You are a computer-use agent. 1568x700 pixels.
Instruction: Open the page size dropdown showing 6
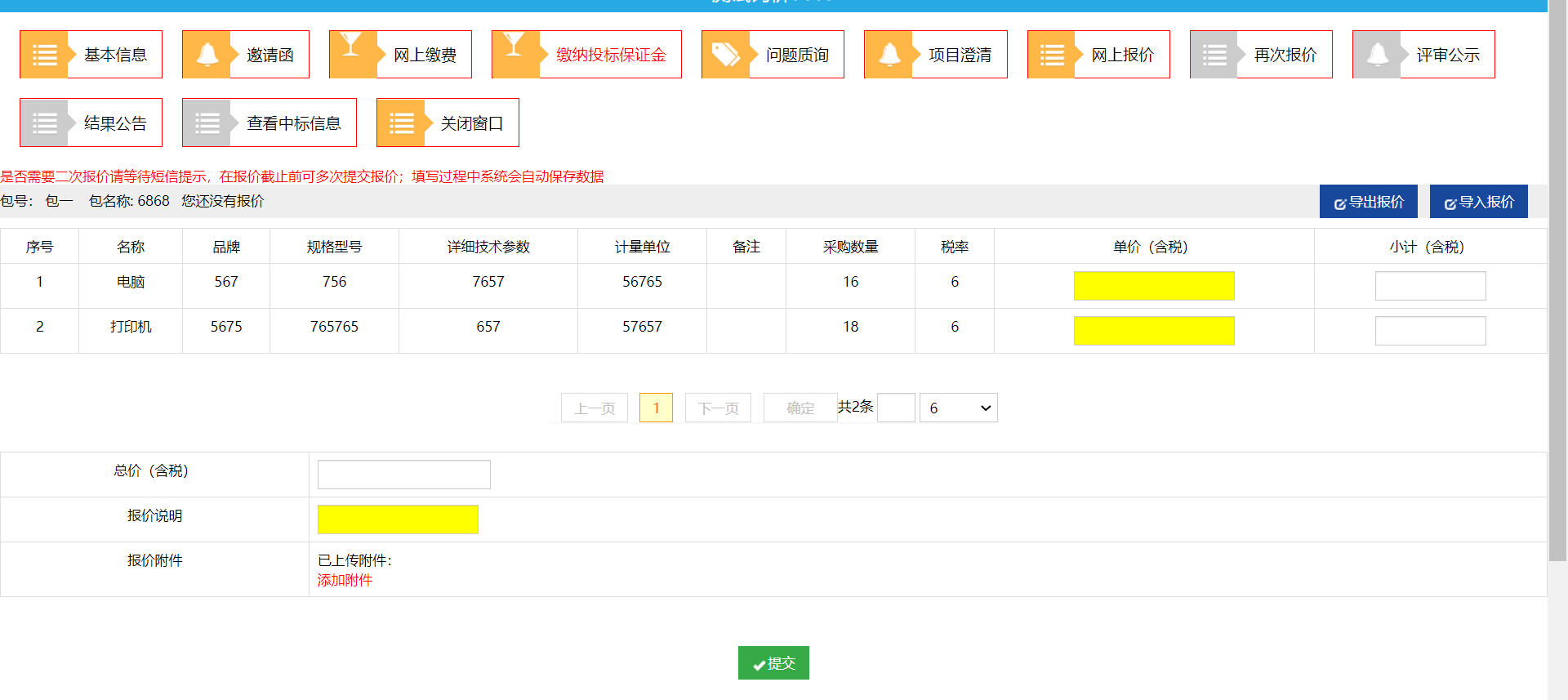(x=958, y=408)
